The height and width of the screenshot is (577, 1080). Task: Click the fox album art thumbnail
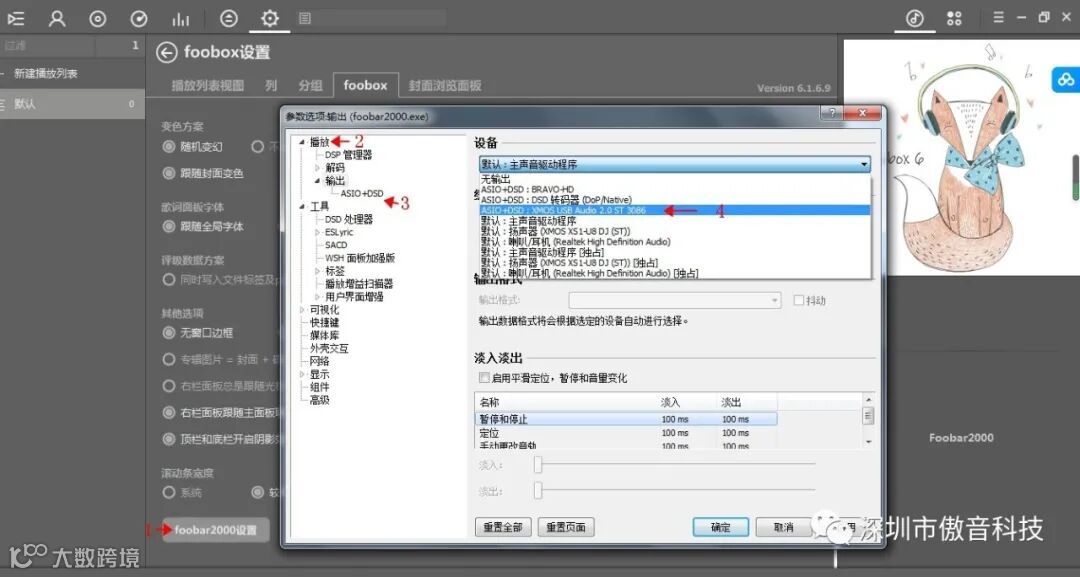(962, 157)
